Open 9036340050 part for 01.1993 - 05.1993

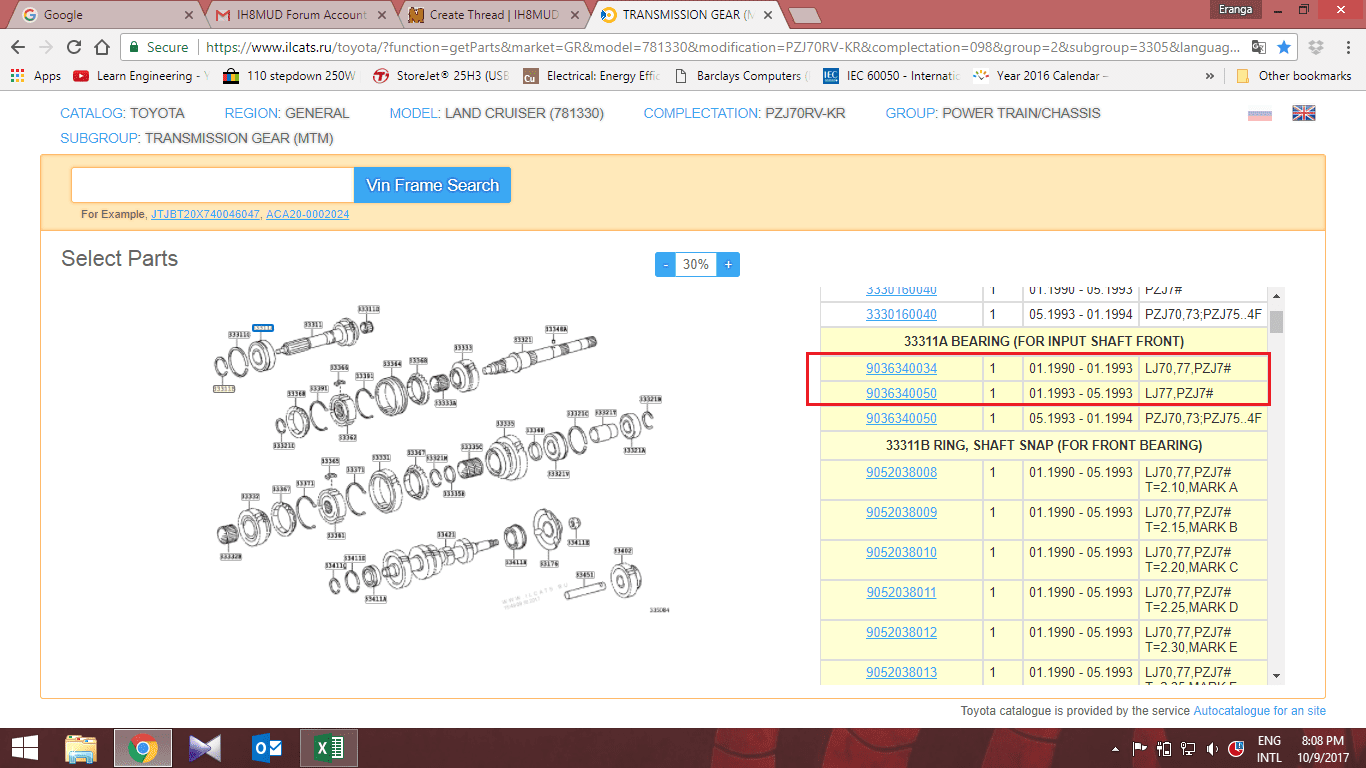point(901,393)
